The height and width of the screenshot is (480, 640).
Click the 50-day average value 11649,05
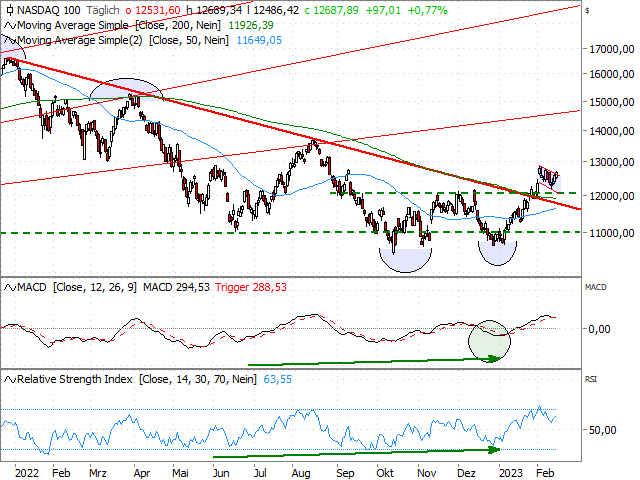pos(259,40)
